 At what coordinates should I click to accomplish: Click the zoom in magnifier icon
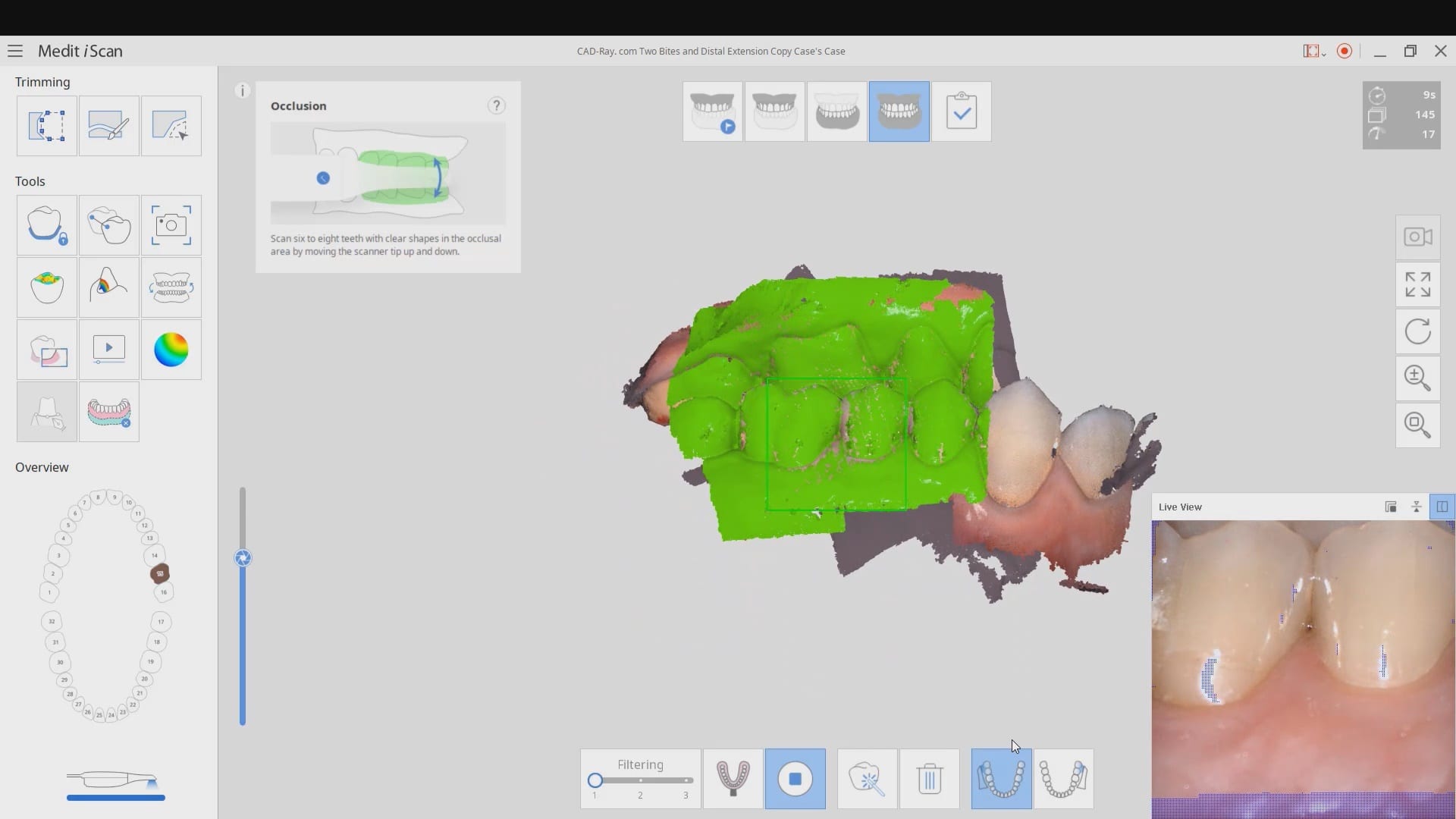1417,378
